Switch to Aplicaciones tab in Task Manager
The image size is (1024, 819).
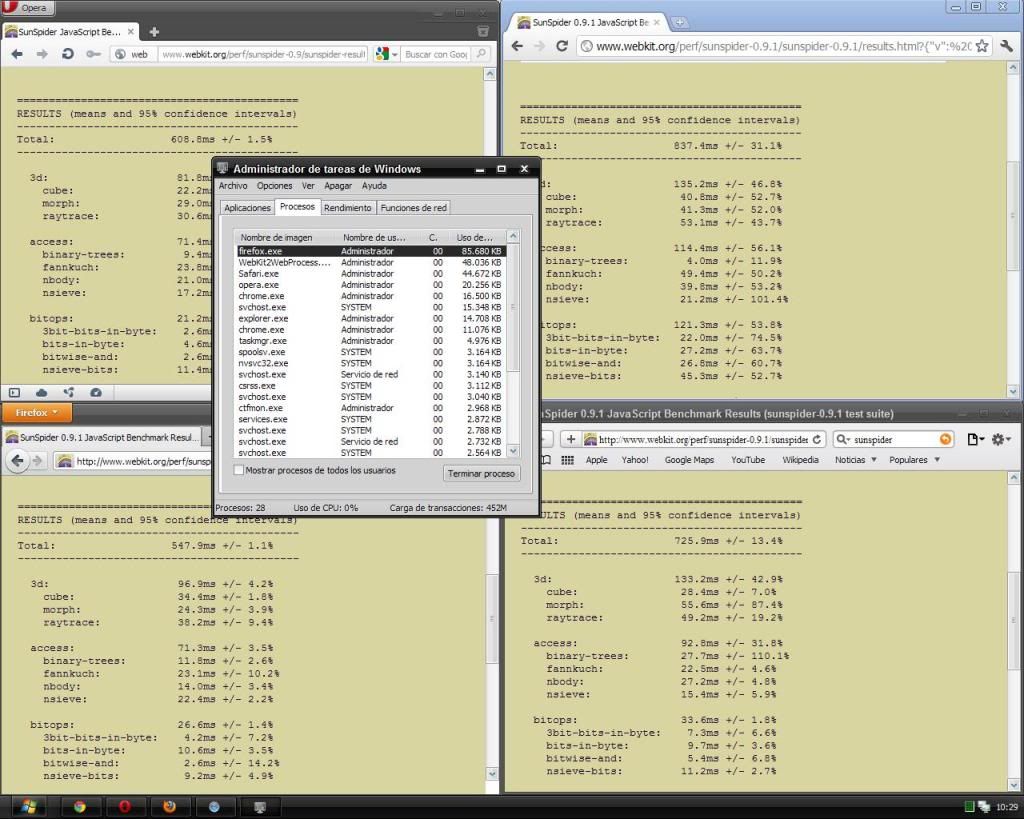pos(247,208)
